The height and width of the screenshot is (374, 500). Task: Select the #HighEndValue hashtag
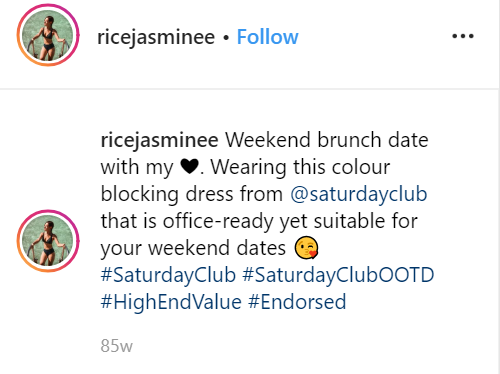pyautogui.click(x=171, y=302)
